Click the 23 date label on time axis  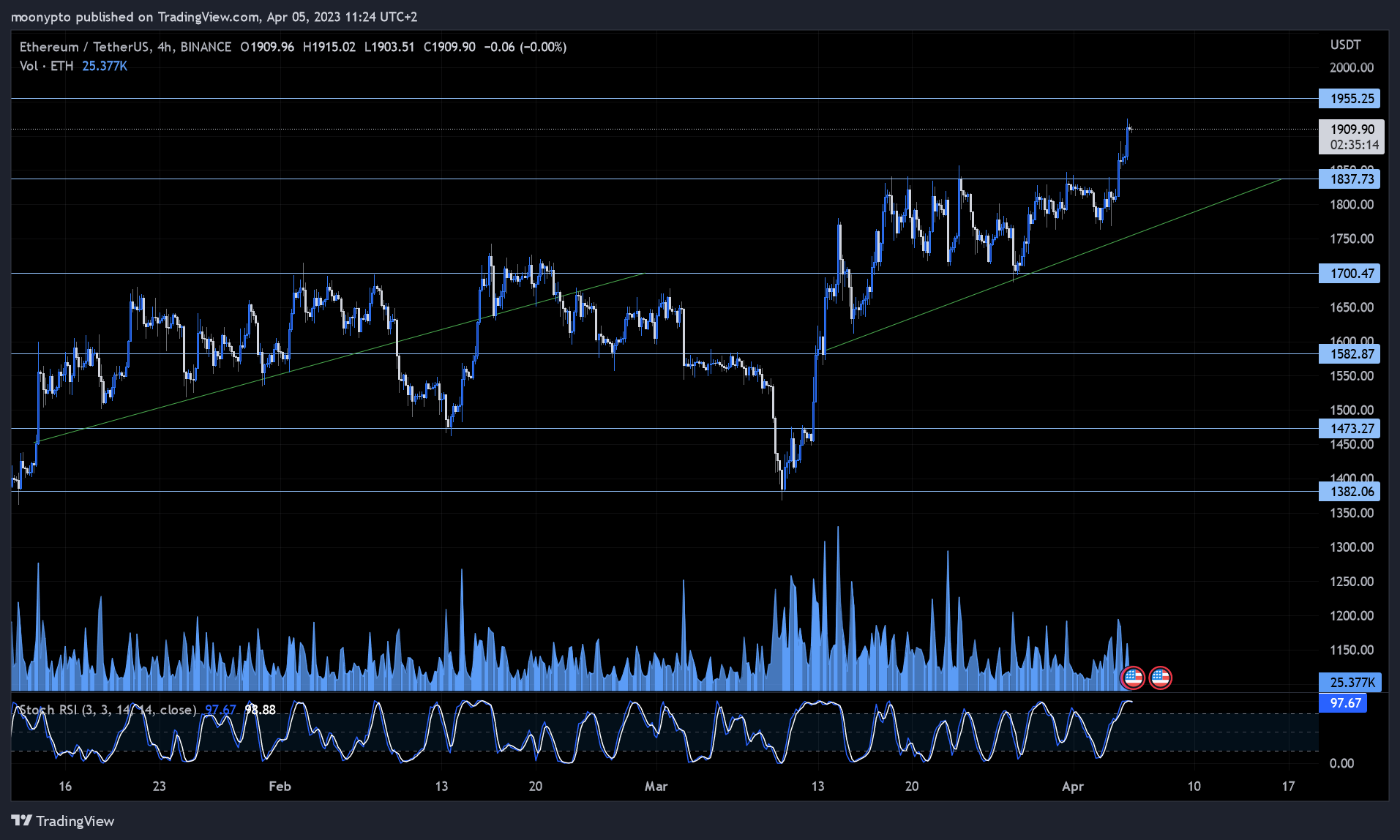click(159, 786)
